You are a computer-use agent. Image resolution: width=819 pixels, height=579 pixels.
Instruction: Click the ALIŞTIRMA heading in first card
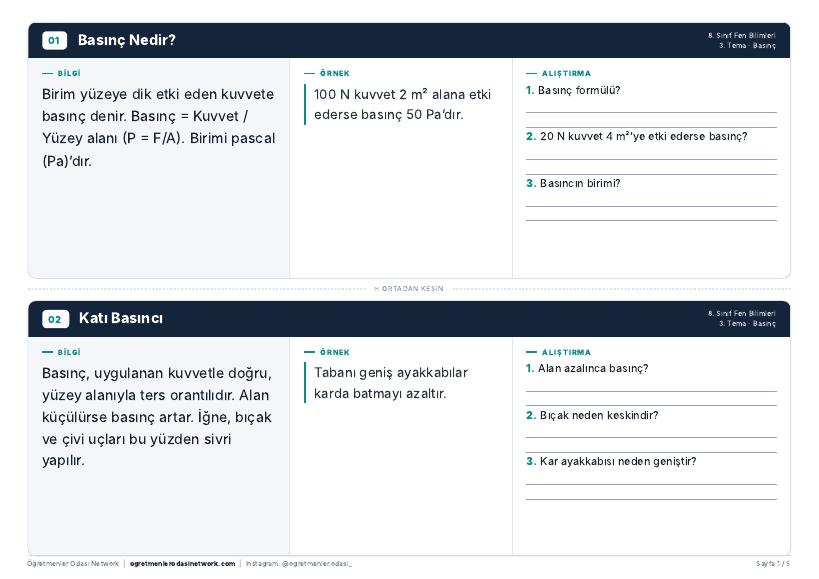566,74
